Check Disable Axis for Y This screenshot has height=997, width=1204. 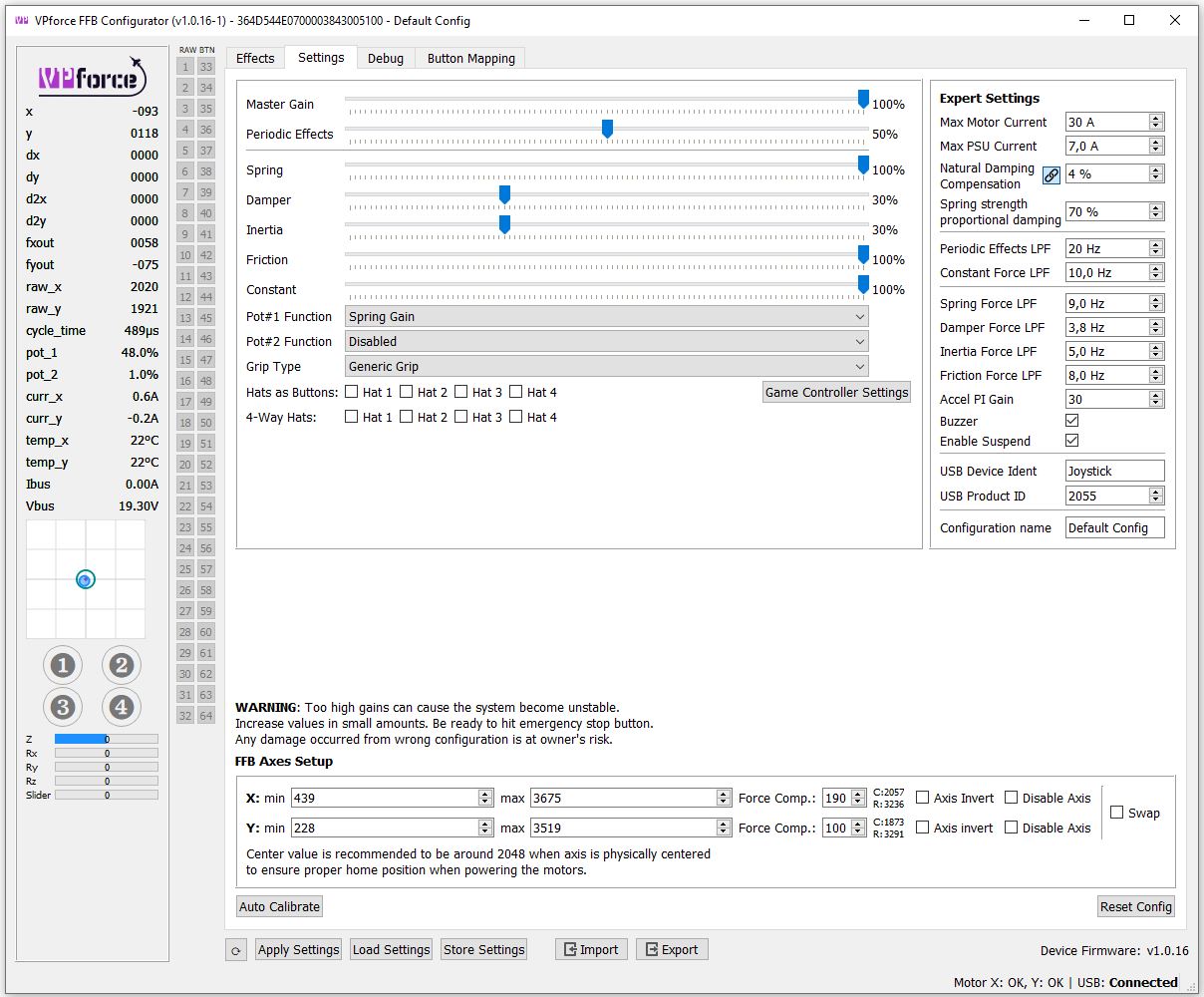(1012, 828)
